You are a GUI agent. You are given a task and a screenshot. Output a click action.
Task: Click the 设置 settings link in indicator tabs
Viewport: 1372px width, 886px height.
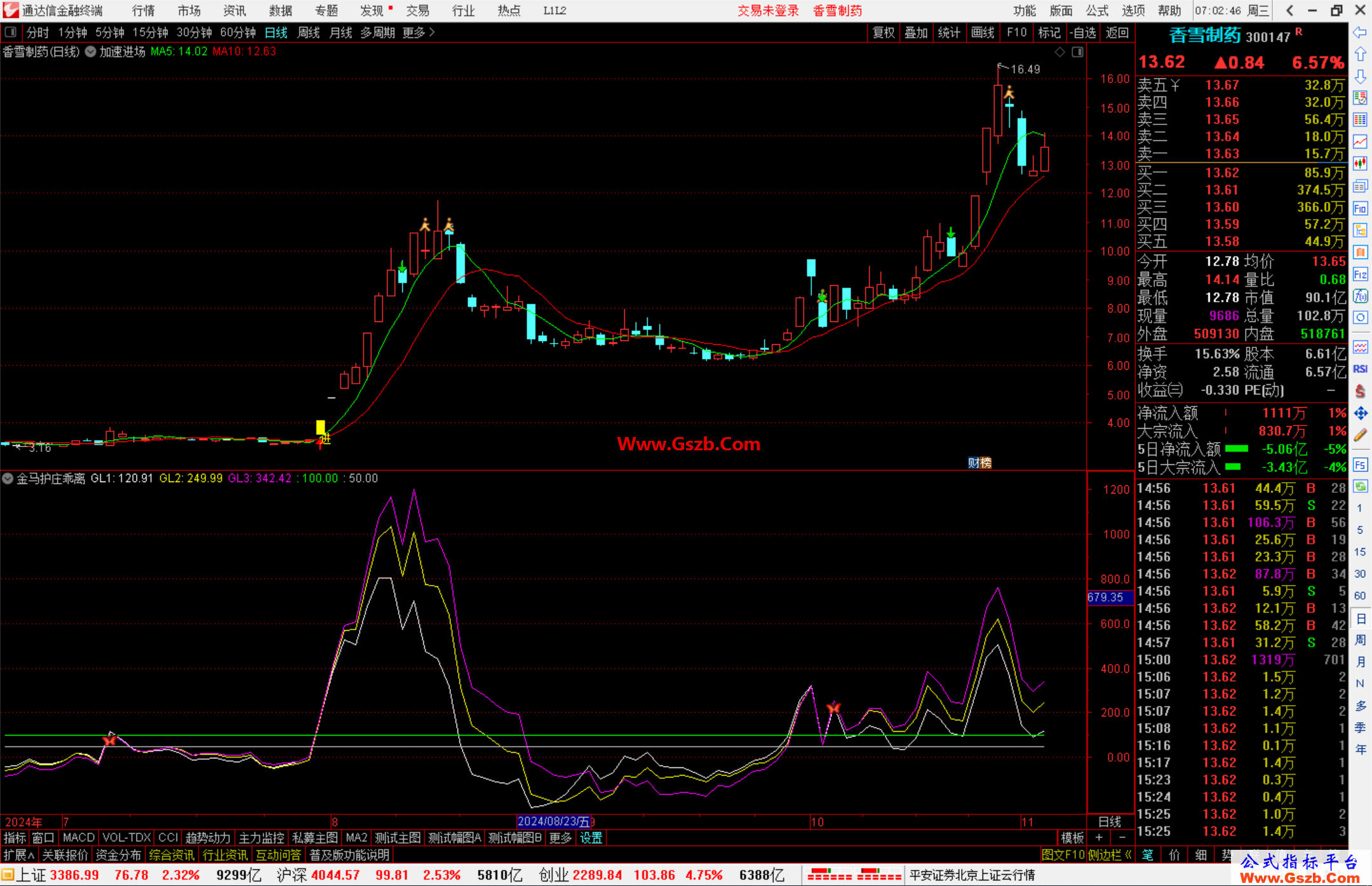591,838
